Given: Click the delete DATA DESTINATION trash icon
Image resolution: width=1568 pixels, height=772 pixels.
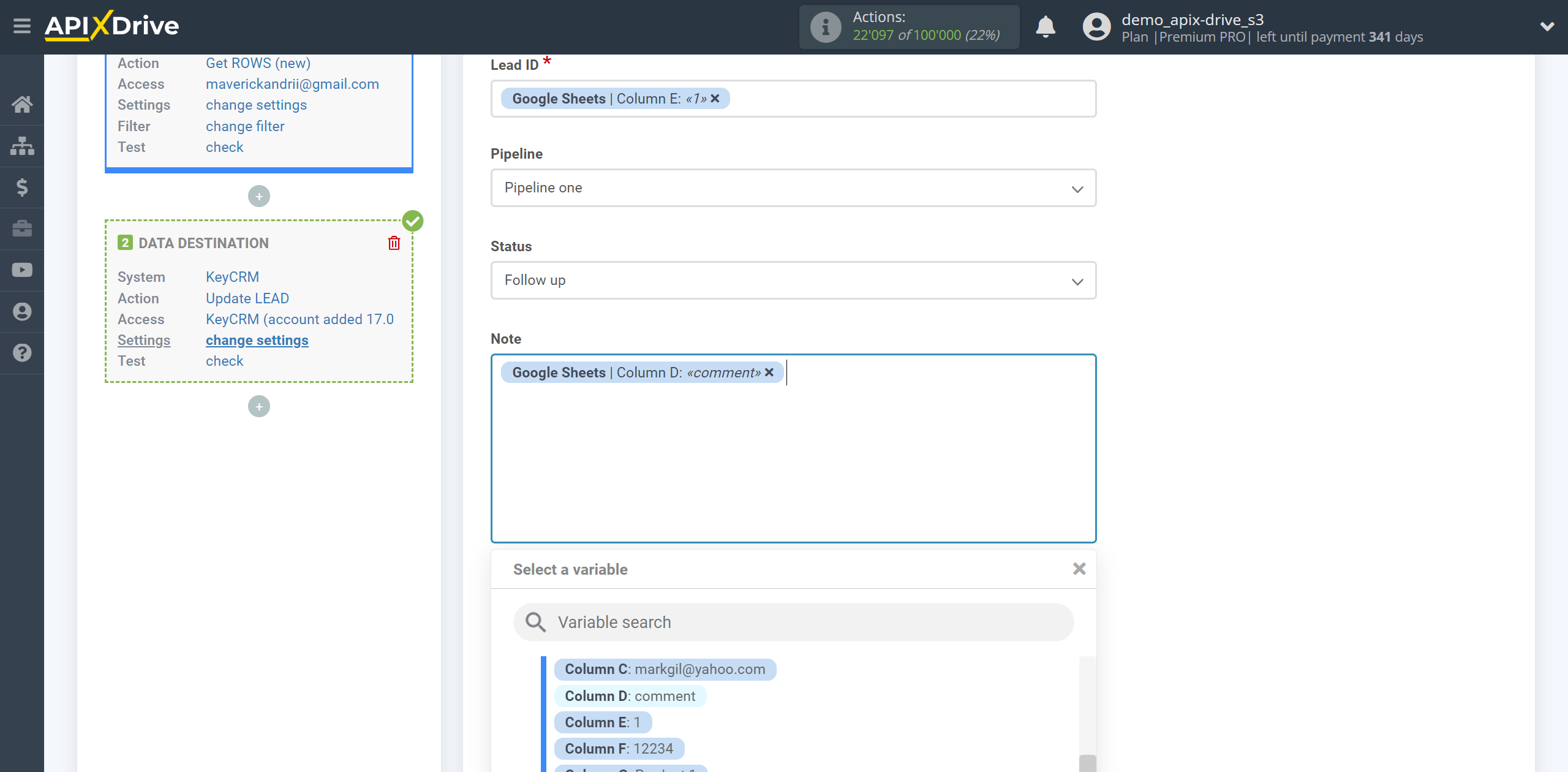Looking at the screenshot, I should [395, 243].
